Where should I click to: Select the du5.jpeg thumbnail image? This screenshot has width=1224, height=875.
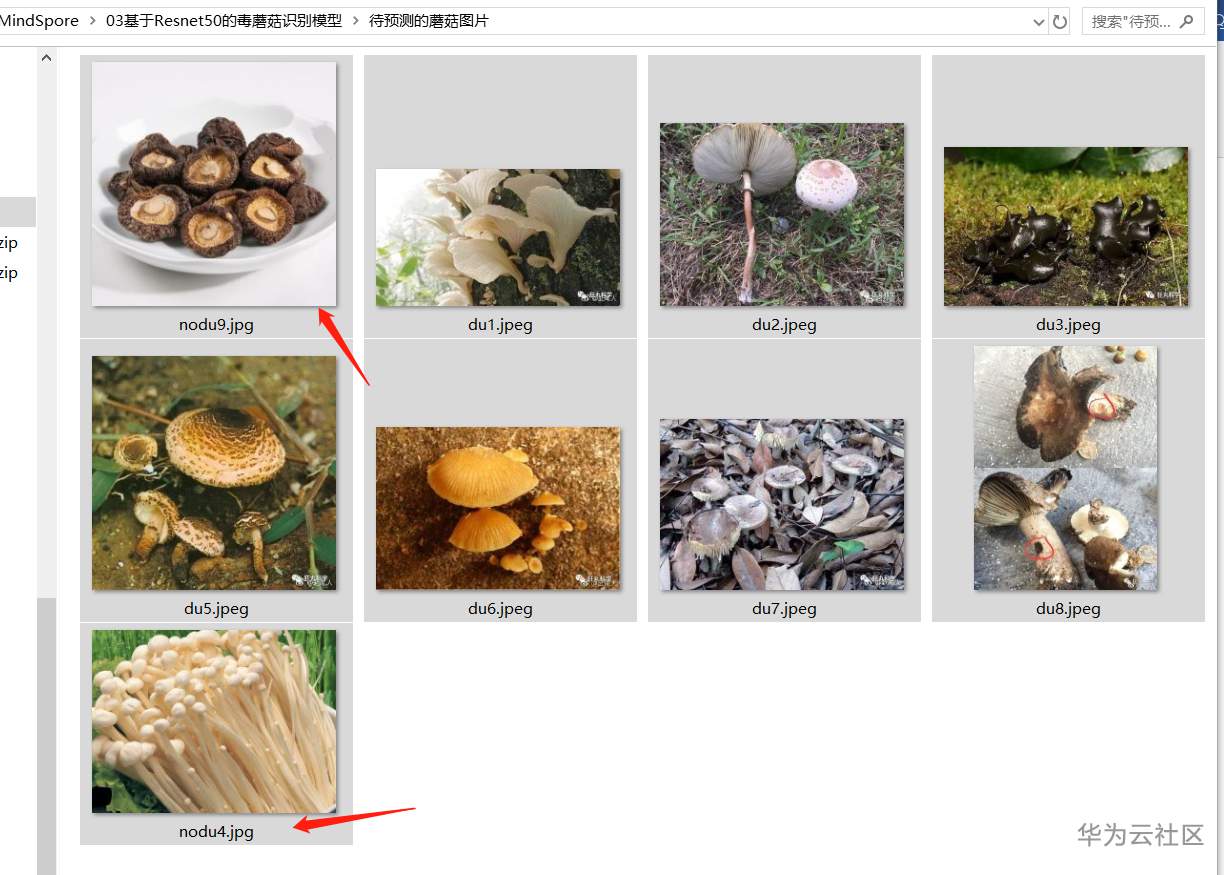pos(214,473)
